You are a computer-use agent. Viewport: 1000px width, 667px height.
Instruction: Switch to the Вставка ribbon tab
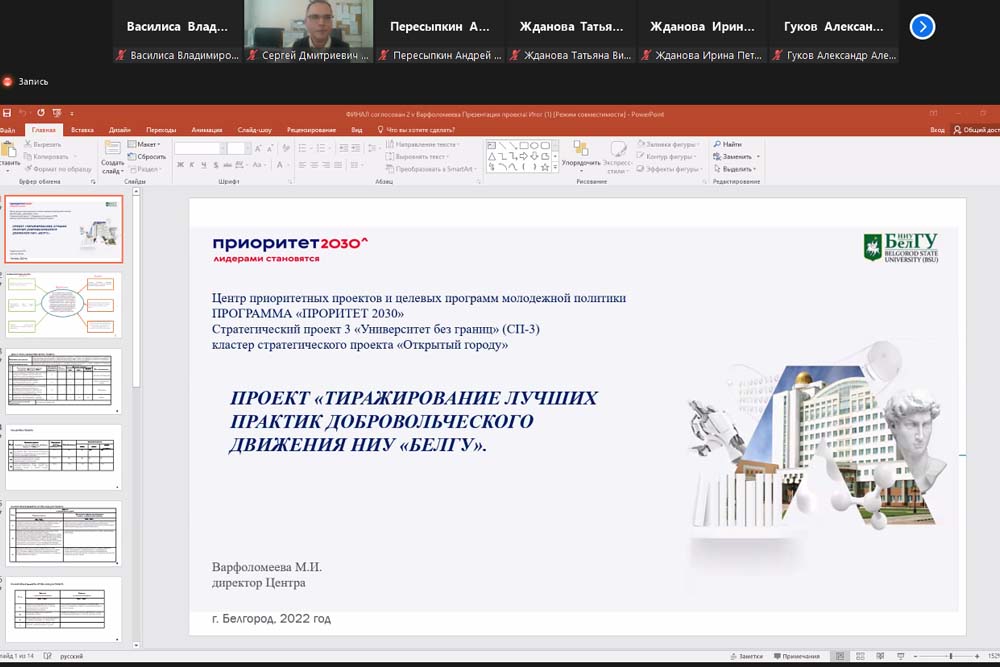click(82, 130)
